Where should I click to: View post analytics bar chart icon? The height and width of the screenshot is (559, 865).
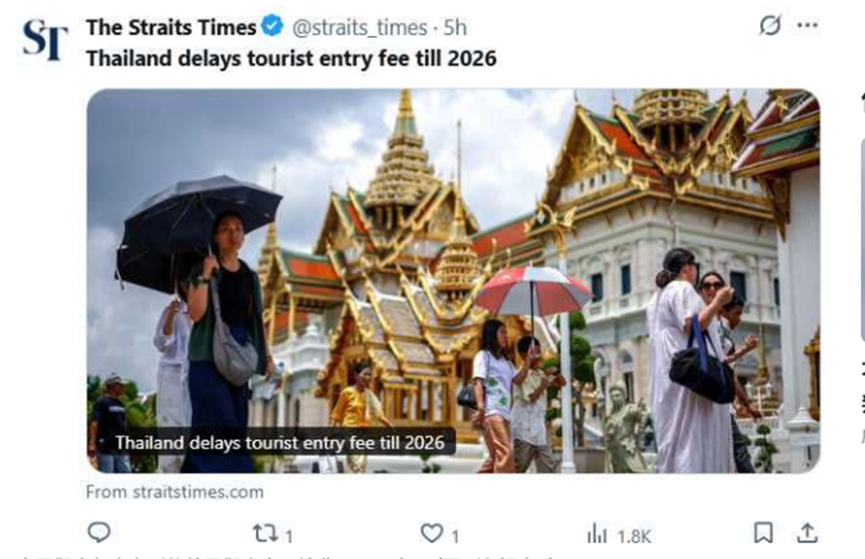tap(597, 534)
